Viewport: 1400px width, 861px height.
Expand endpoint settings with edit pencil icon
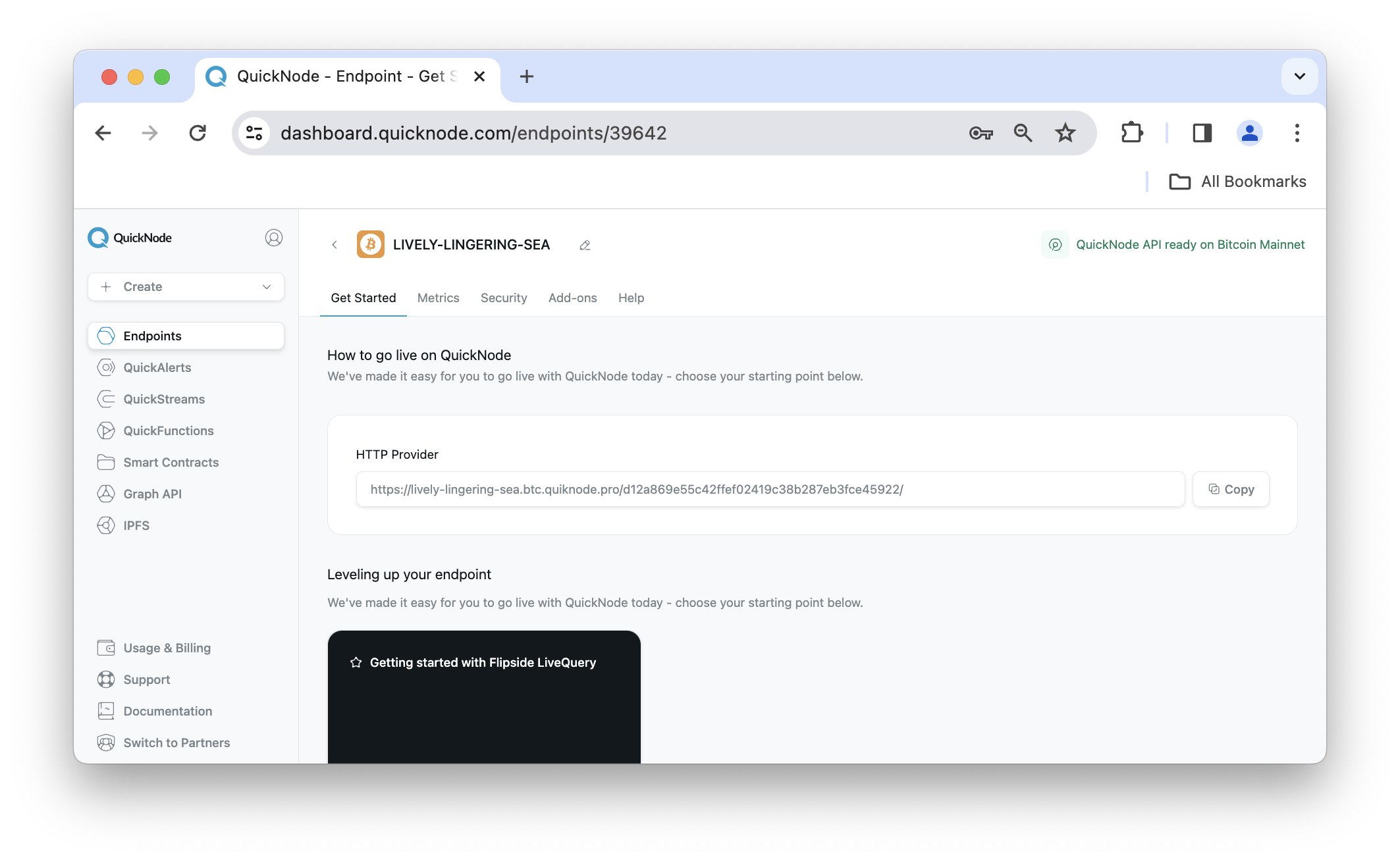pyautogui.click(x=584, y=244)
